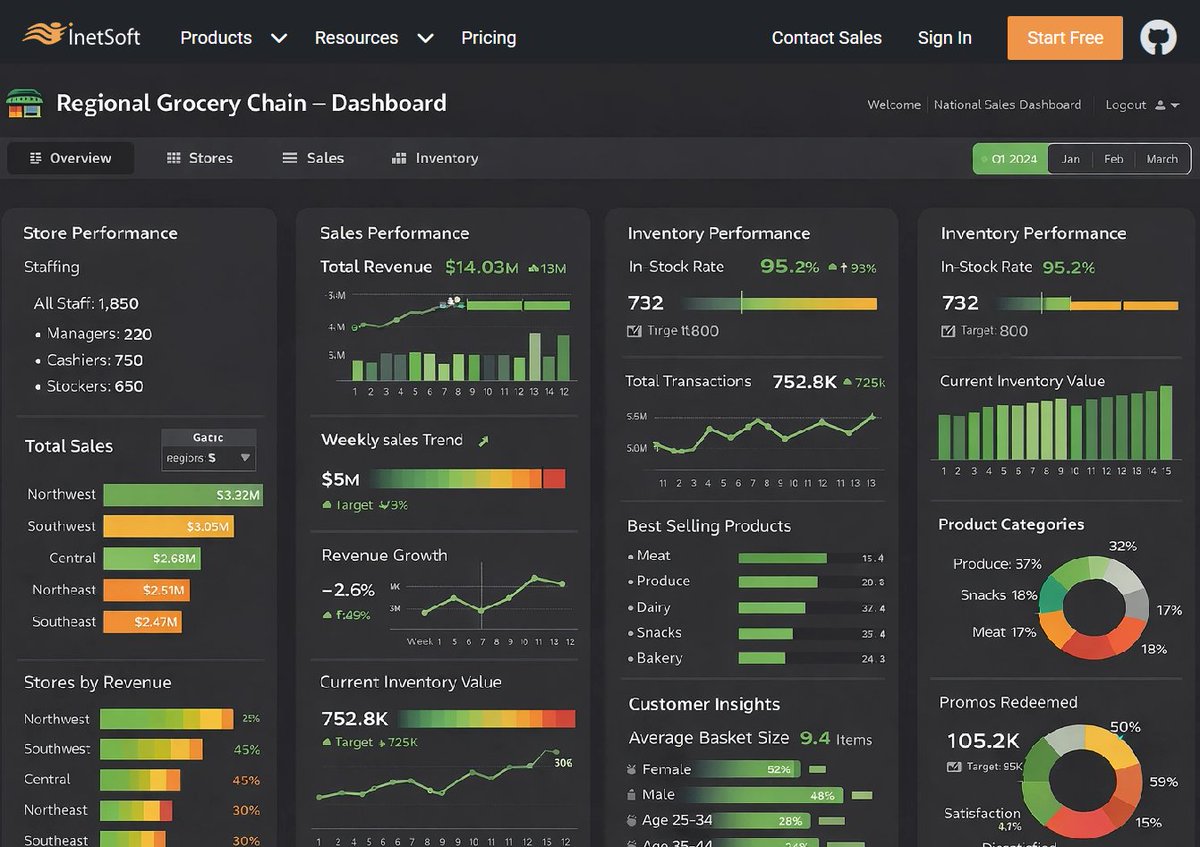Open the regions dropdown in Total Sales
Viewport: 1200px width, 847px height.
click(209, 458)
